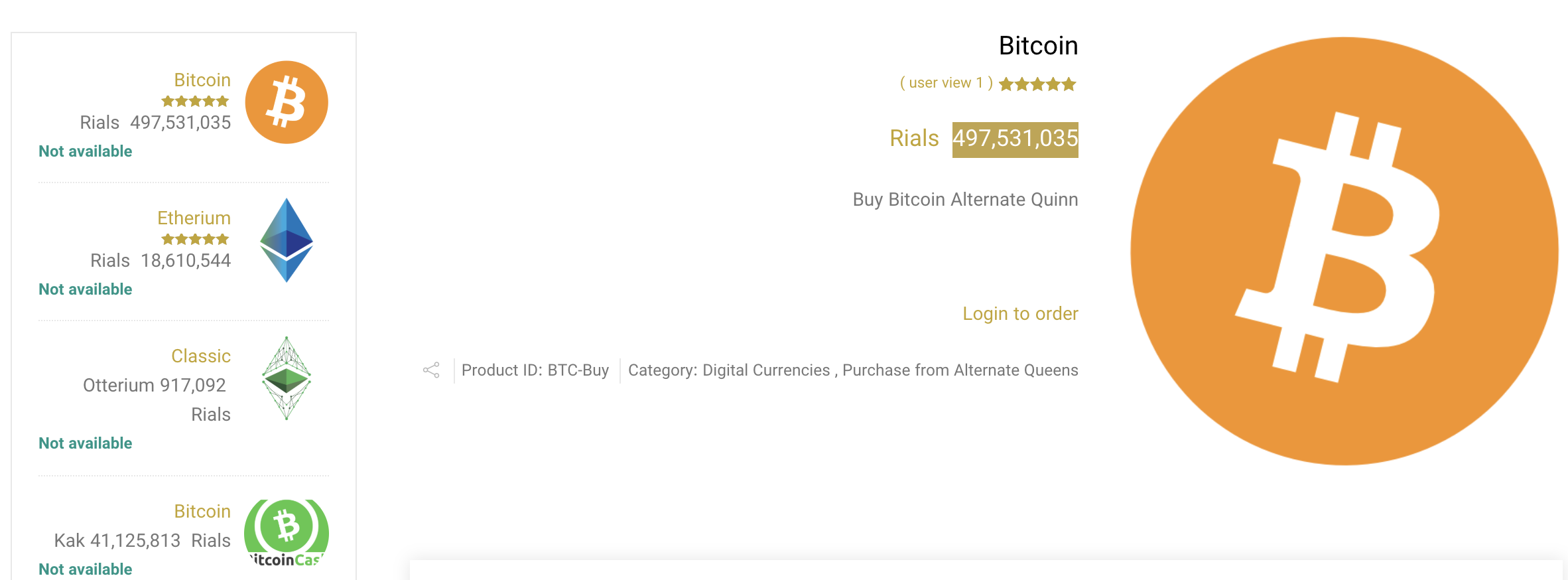Select the Ethereum diamond logo icon
The image size is (1568, 580).
[x=287, y=240]
